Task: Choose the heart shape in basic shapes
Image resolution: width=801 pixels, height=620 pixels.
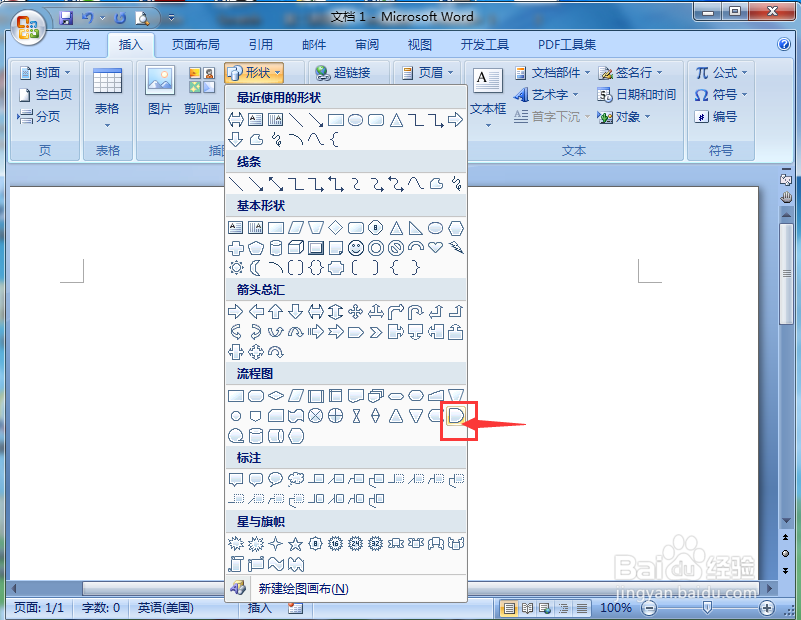Action: coord(436,248)
